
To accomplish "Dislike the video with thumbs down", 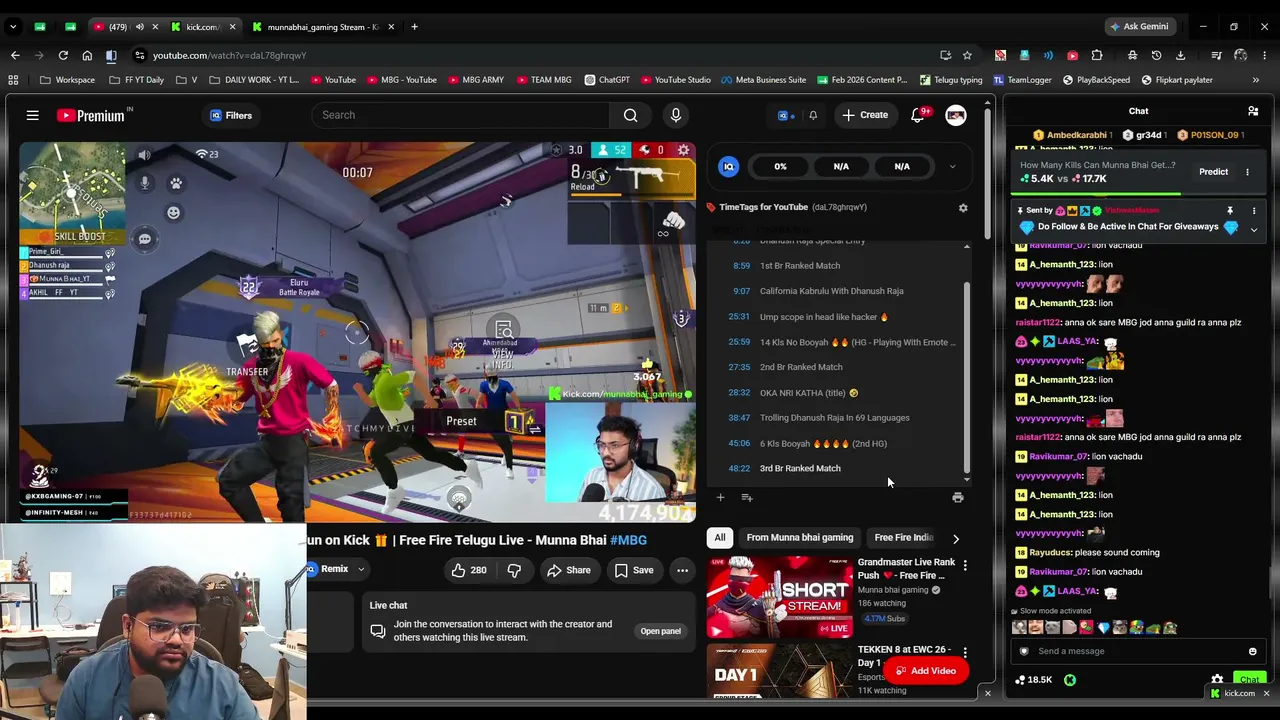I will [514, 570].
